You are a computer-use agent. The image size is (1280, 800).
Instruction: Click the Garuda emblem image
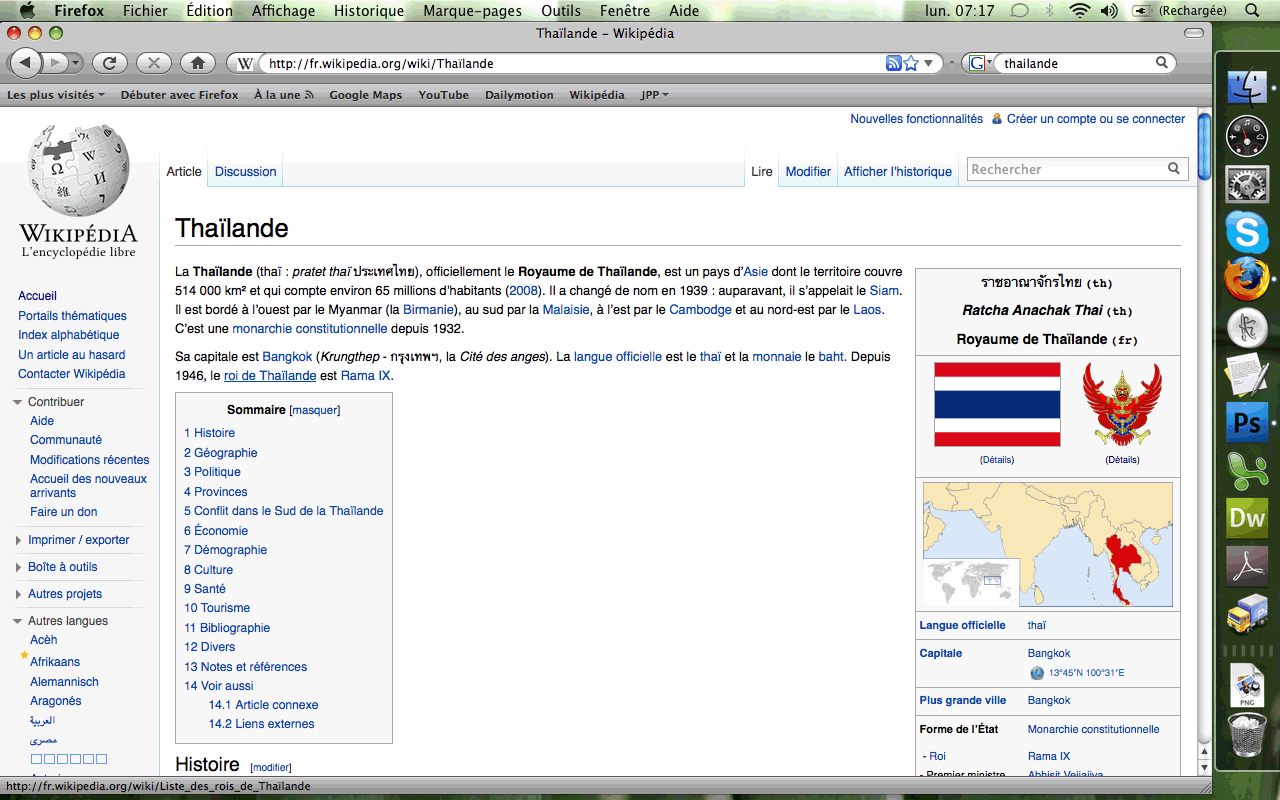1122,404
